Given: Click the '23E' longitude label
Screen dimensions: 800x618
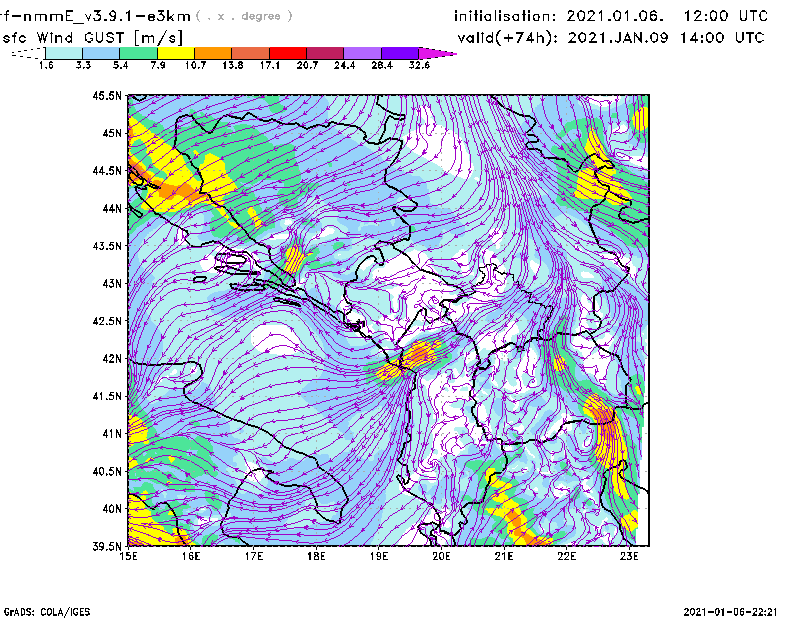Looking at the screenshot, I should 629,556.
